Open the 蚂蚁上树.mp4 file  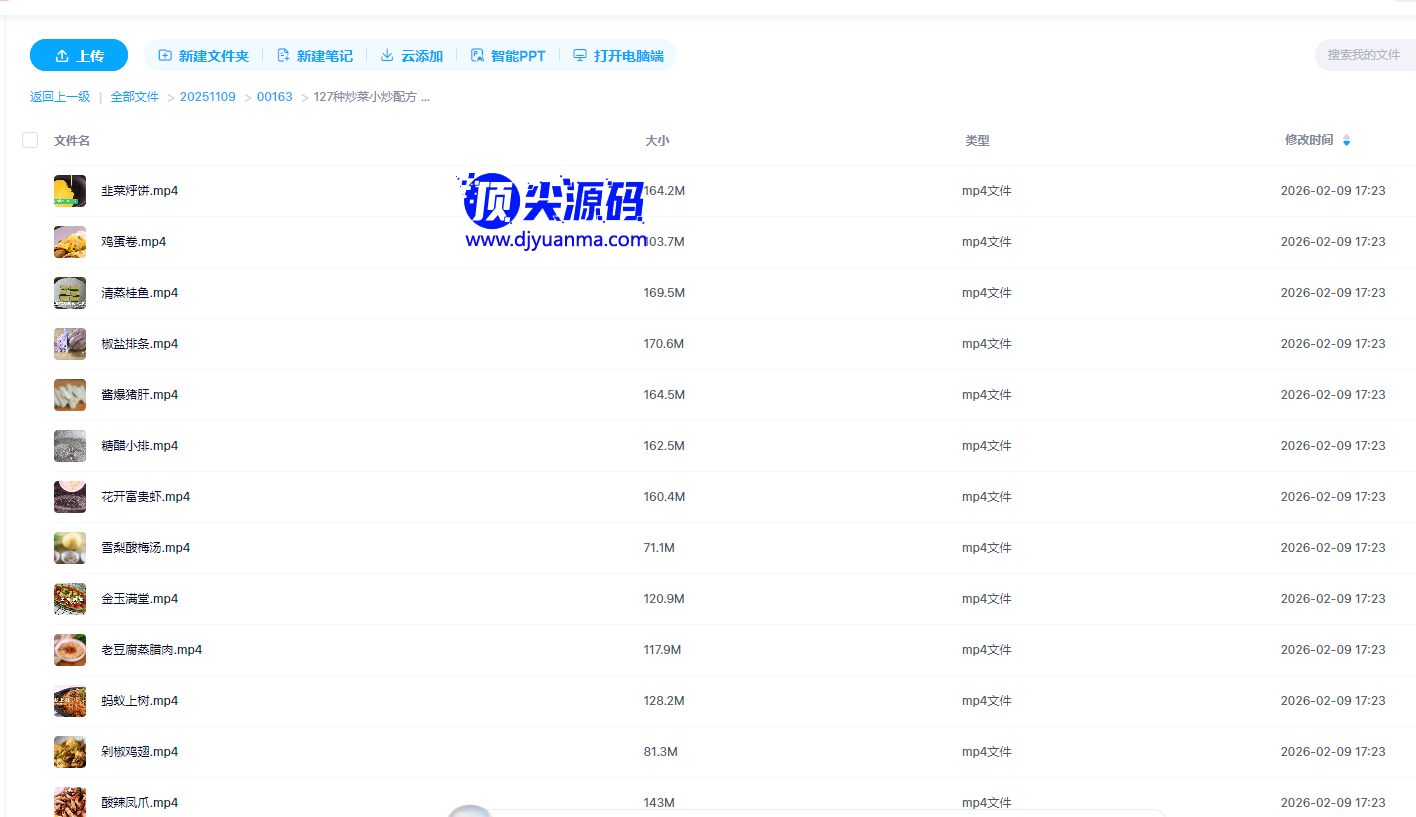click(x=140, y=701)
